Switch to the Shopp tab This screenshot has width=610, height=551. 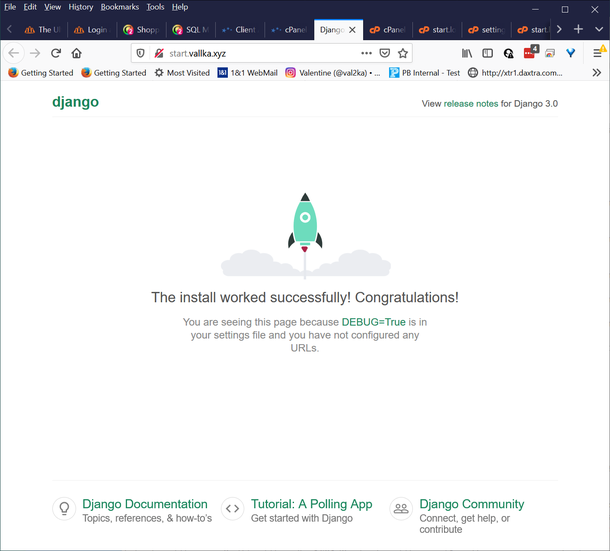pyautogui.click(x=142, y=30)
